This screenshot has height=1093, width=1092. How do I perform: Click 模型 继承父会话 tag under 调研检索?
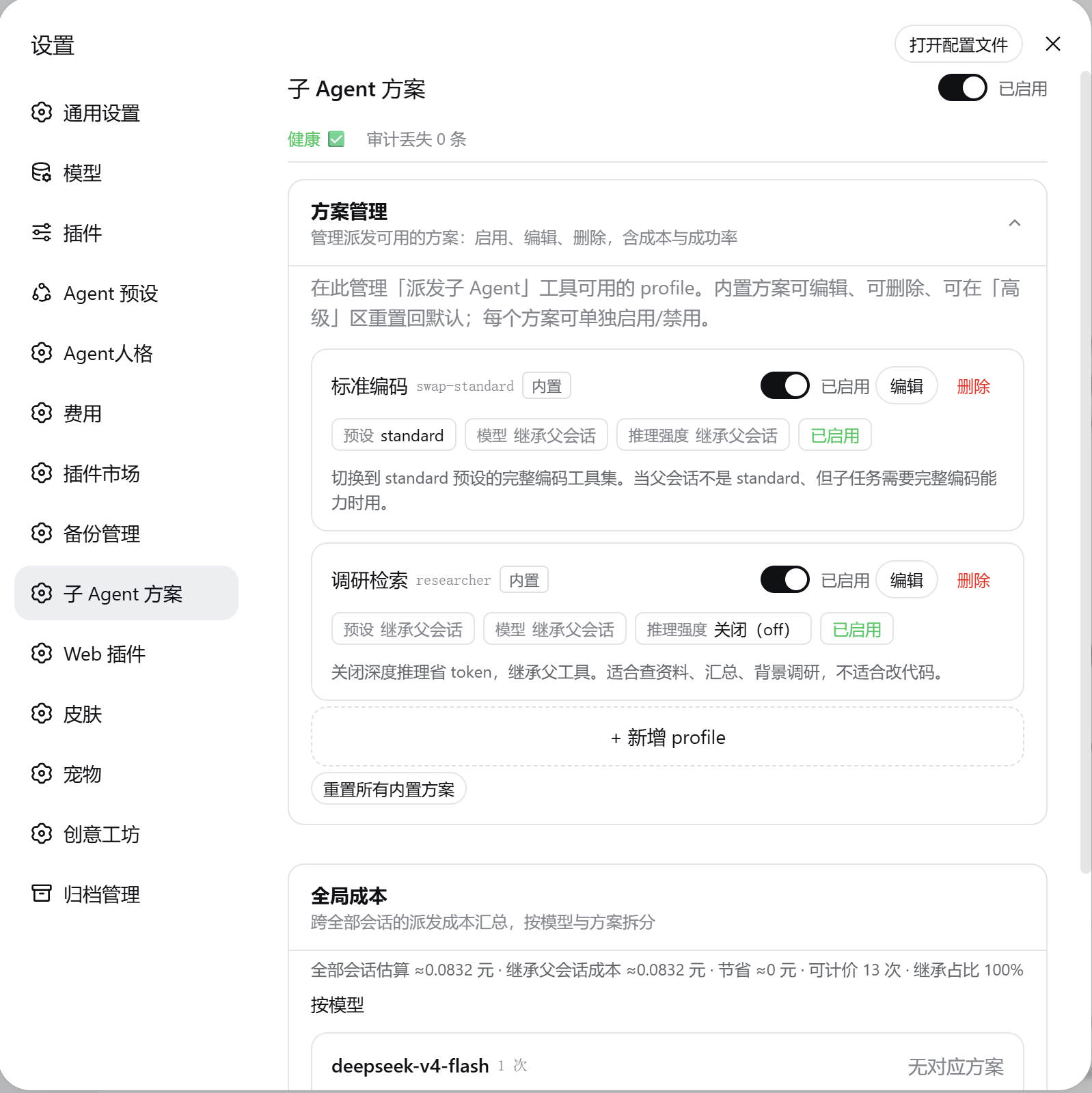point(555,629)
